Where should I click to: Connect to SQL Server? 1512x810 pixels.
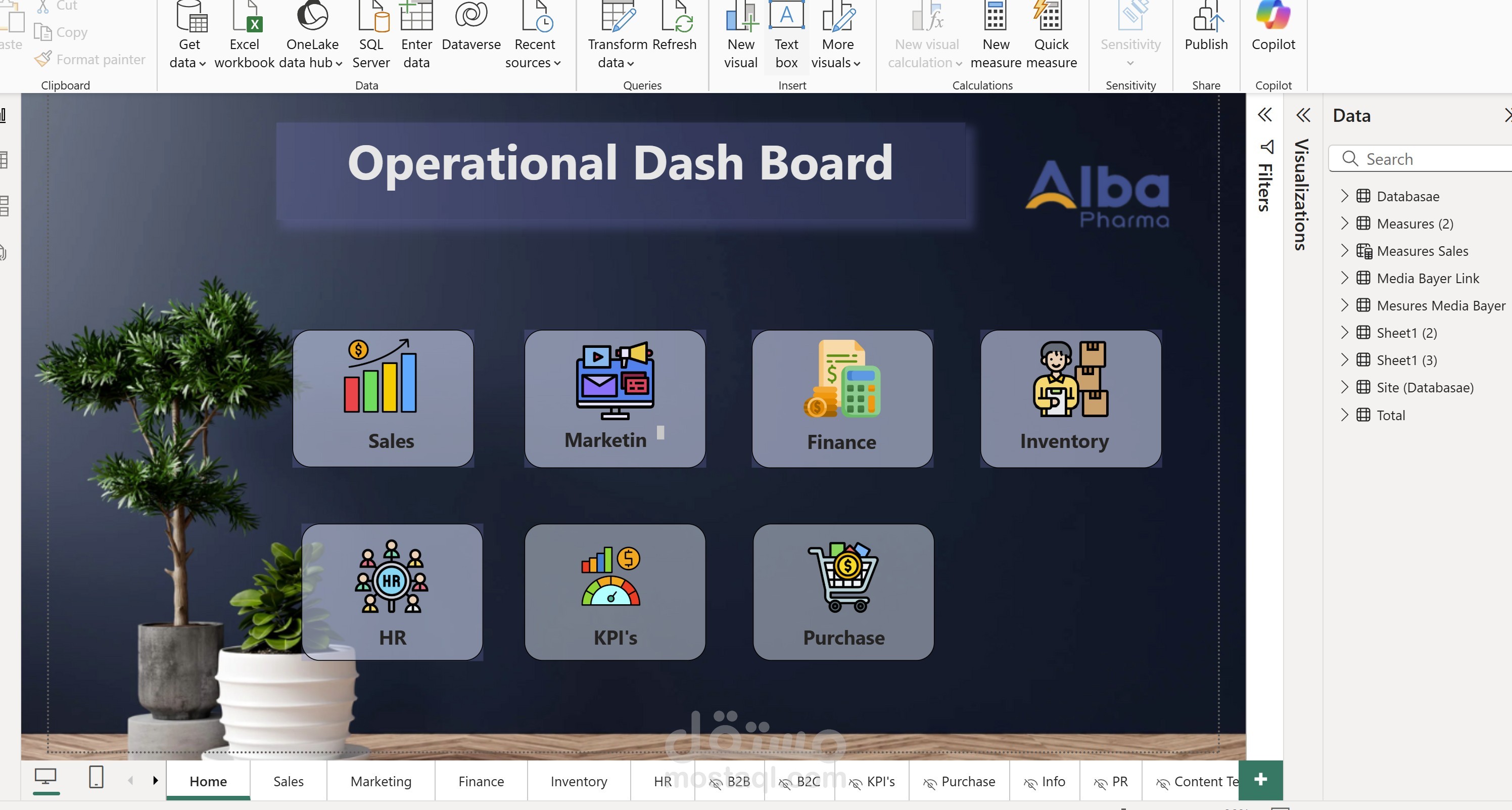click(x=371, y=36)
